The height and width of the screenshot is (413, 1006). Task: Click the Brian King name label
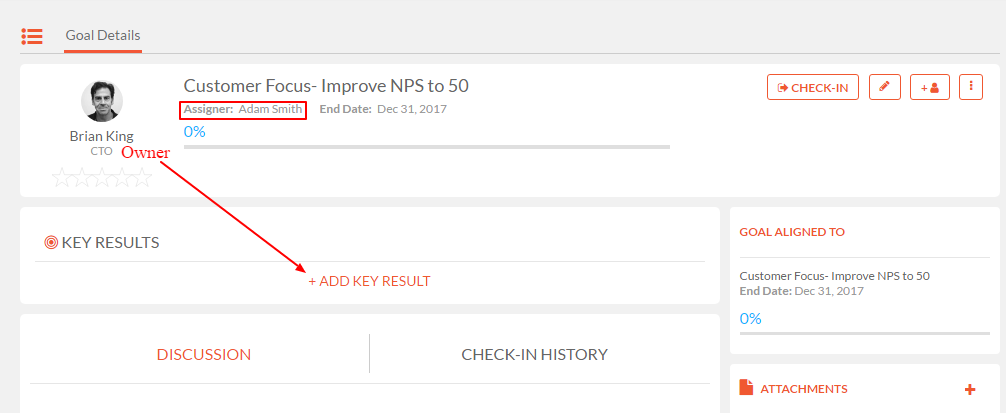click(102, 136)
